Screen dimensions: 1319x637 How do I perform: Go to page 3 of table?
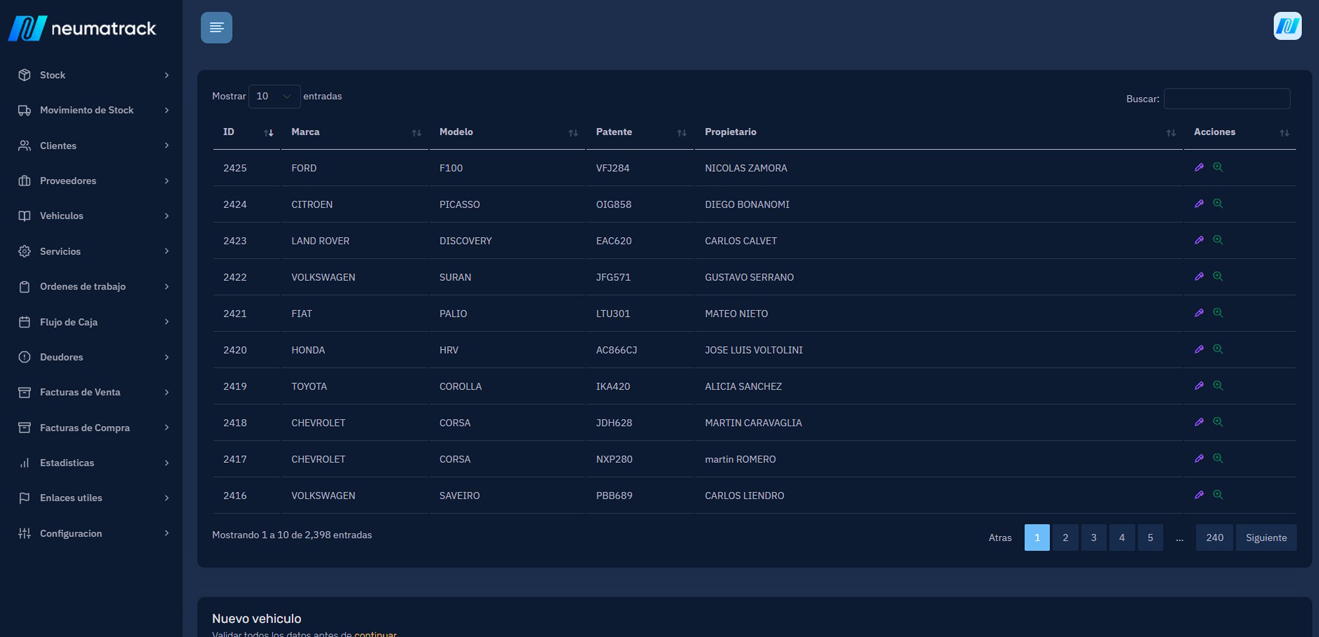pyautogui.click(x=1093, y=538)
